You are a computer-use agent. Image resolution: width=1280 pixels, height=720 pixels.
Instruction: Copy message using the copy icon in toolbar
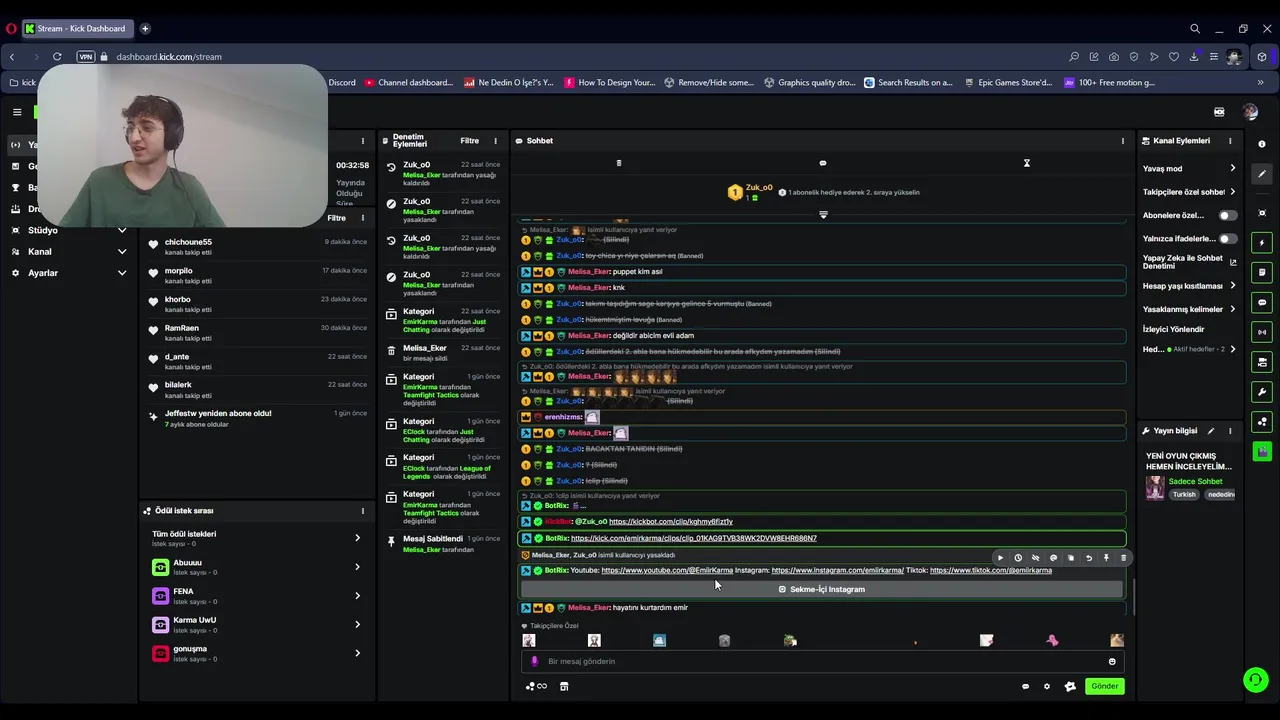point(1071,558)
